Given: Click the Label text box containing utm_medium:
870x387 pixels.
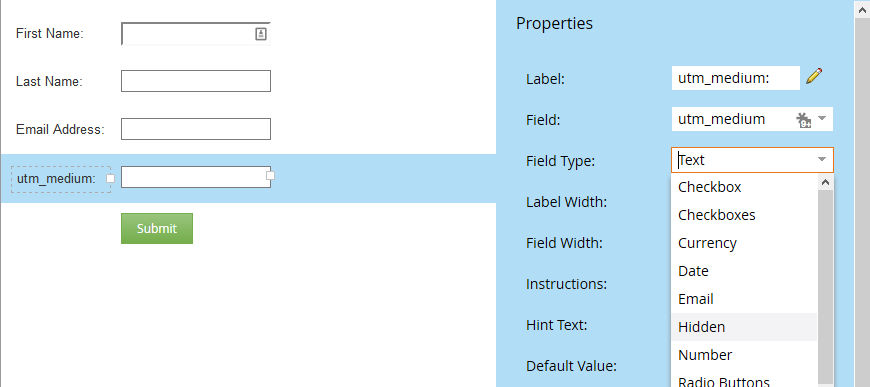Looking at the screenshot, I should click(x=736, y=78).
